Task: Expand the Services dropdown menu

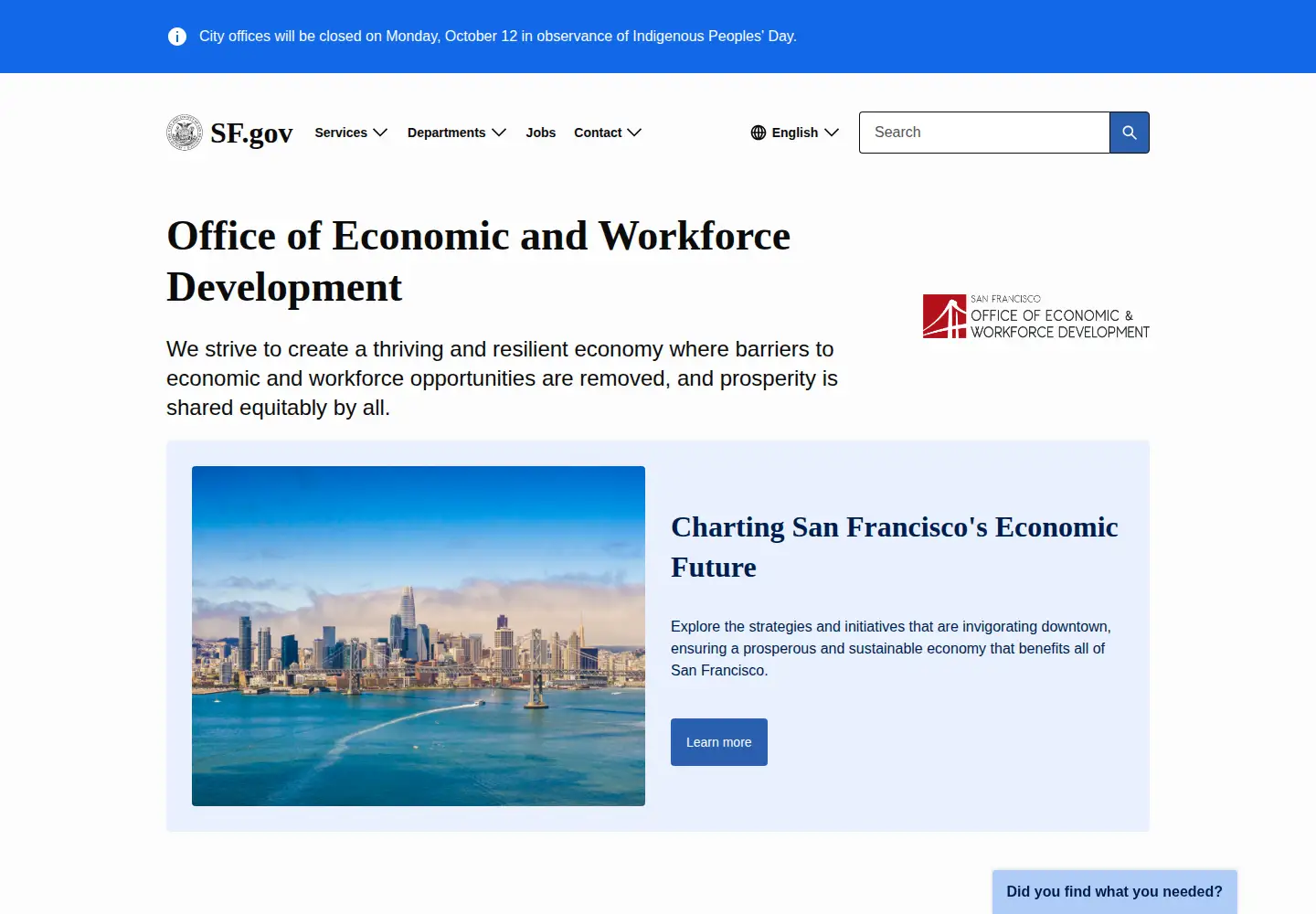Action: [351, 133]
